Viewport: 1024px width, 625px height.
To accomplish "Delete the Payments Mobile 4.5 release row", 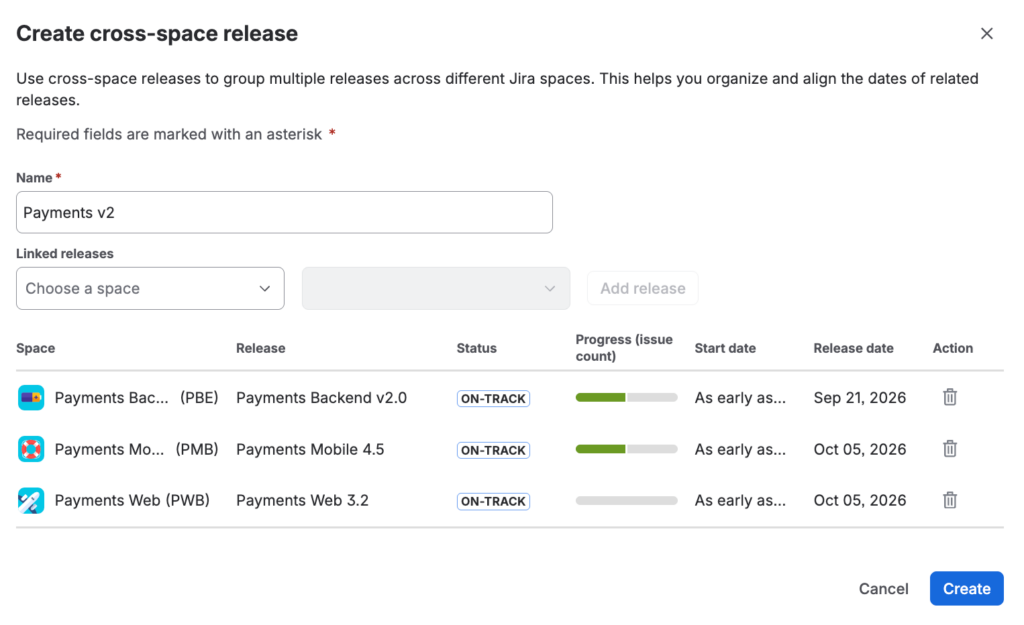I will [950, 448].
